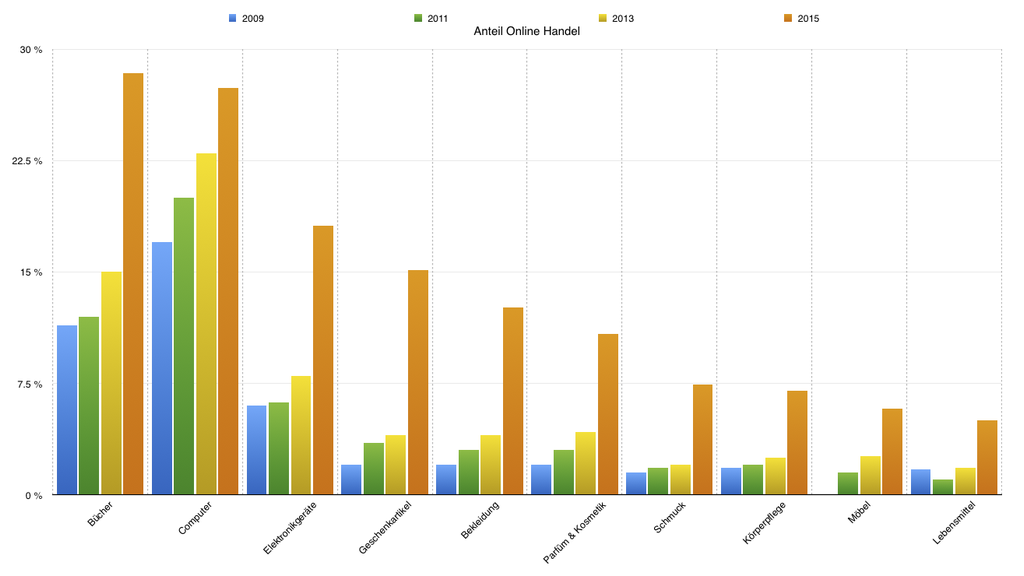Select the 2015 bar for Elektronikgeräte
1024x576 pixels.
coord(323,359)
